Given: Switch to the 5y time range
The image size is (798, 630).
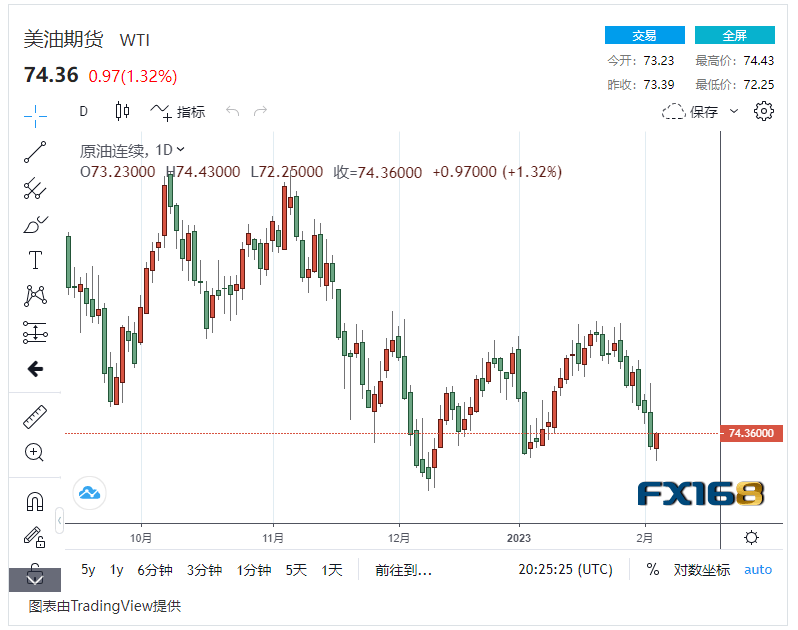Looking at the screenshot, I should pos(89,570).
